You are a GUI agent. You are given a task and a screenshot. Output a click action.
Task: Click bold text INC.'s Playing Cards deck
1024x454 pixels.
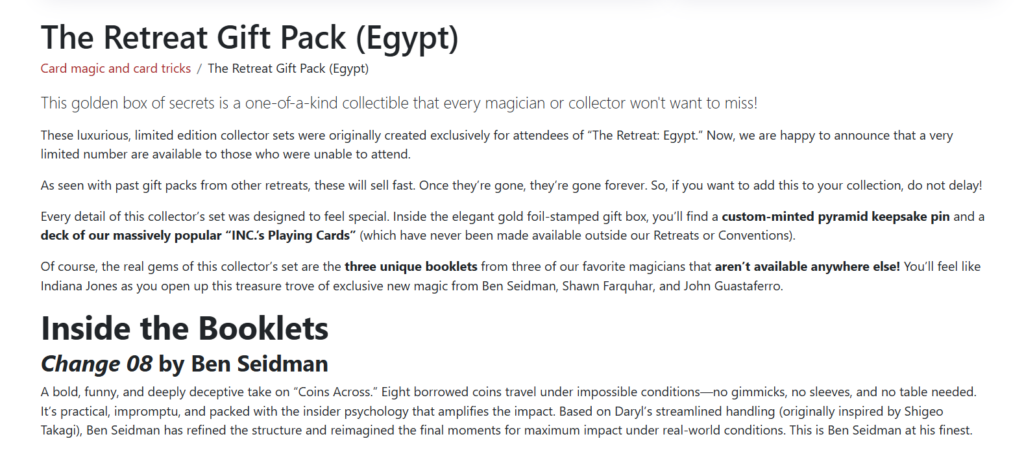tap(198, 235)
